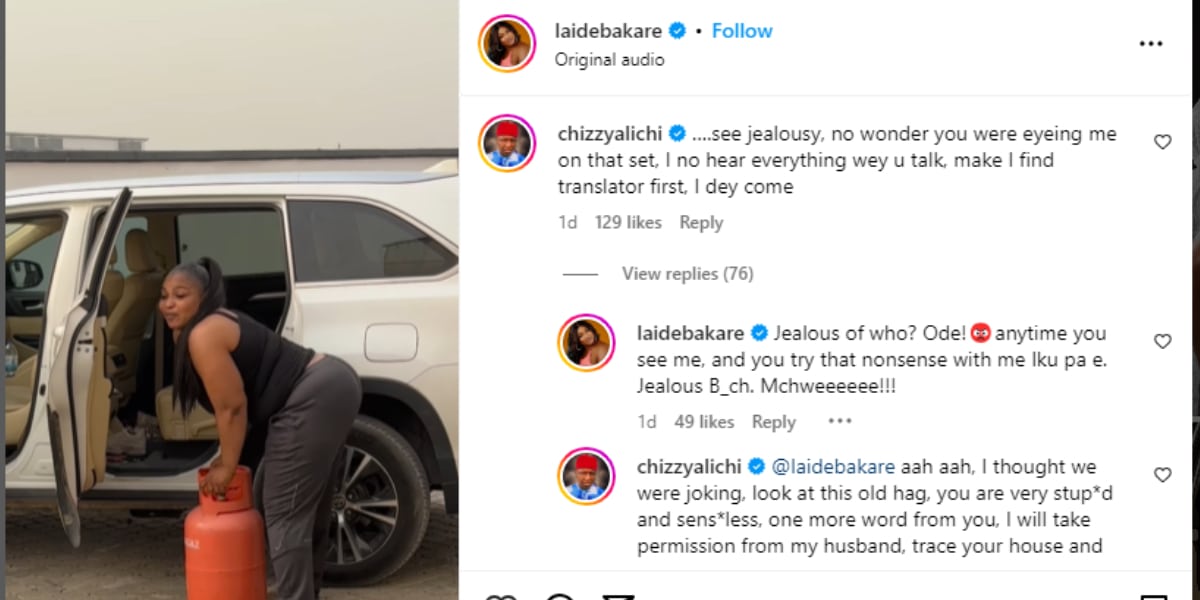This screenshot has height=600, width=1200.
Task: Open chizzyalichi's avatar on first comment
Action: [507, 143]
